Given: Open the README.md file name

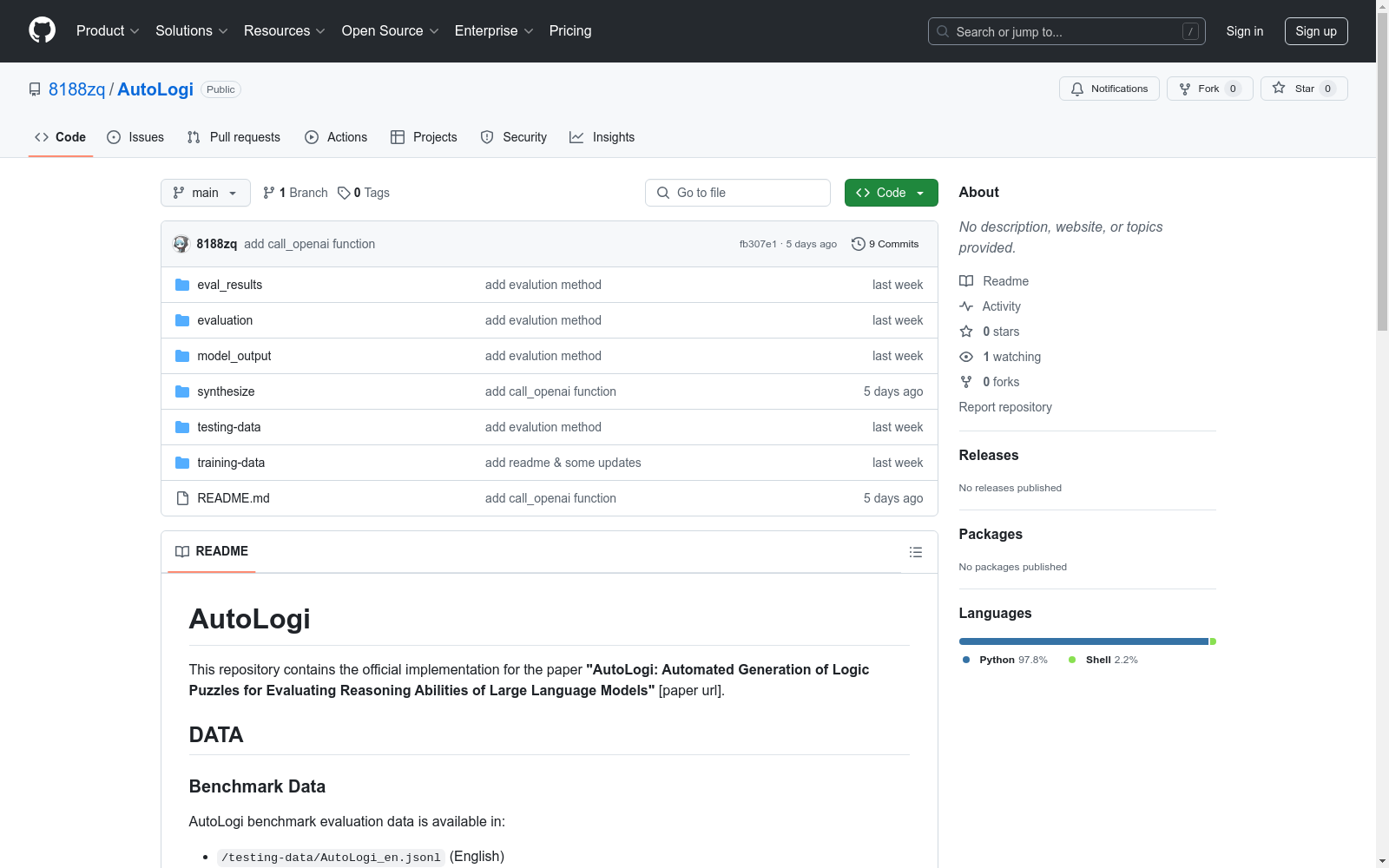Looking at the screenshot, I should [234, 498].
